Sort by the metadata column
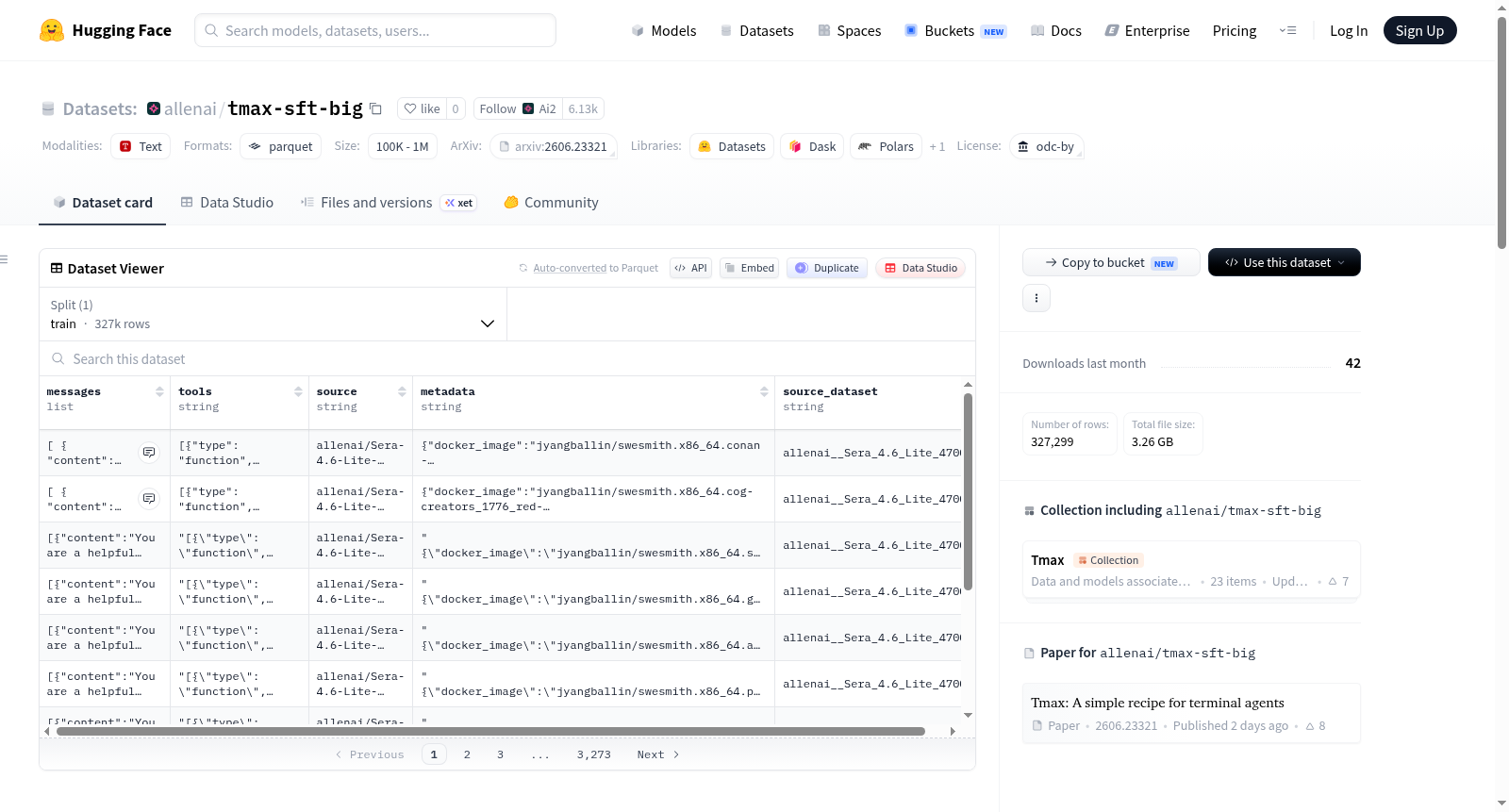Image resolution: width=1509 pixels, height=812 pixels. pyautogui.click(x=764, y=391)
